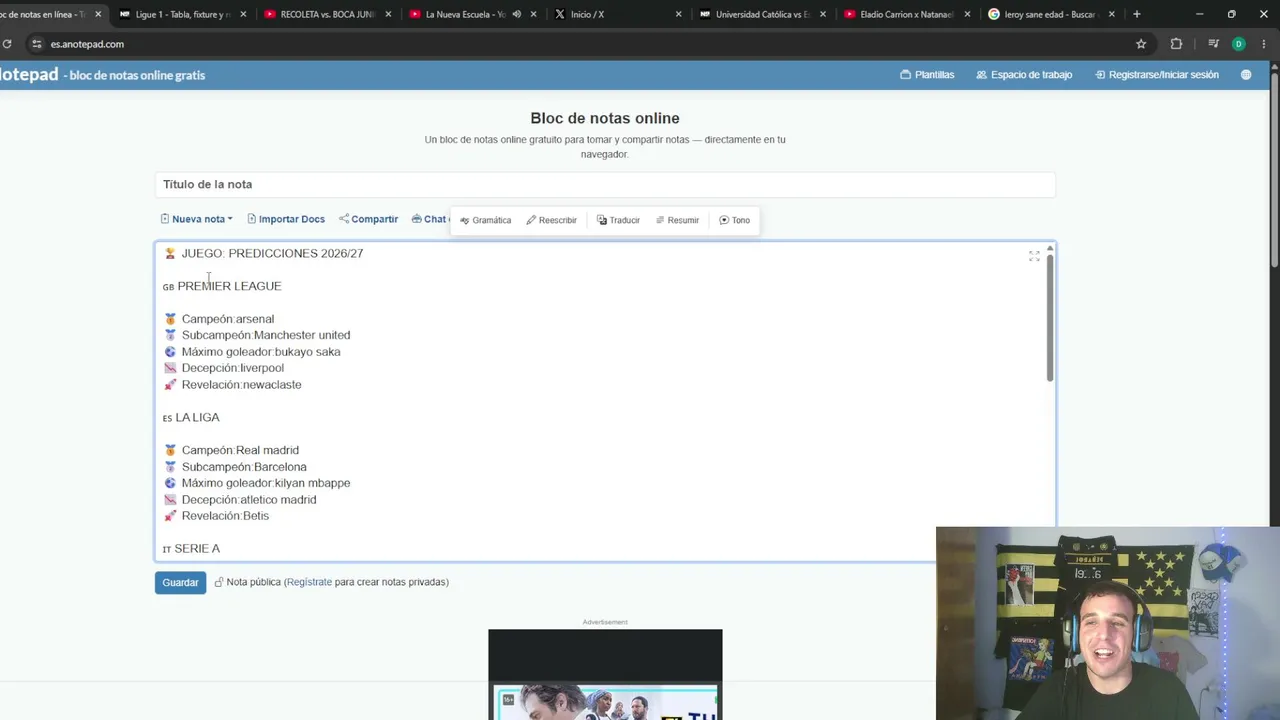Image resolution: width=1280 pixels, height=720 pixels.
Task: Save the note with Guardar
Action: (180, 582)
